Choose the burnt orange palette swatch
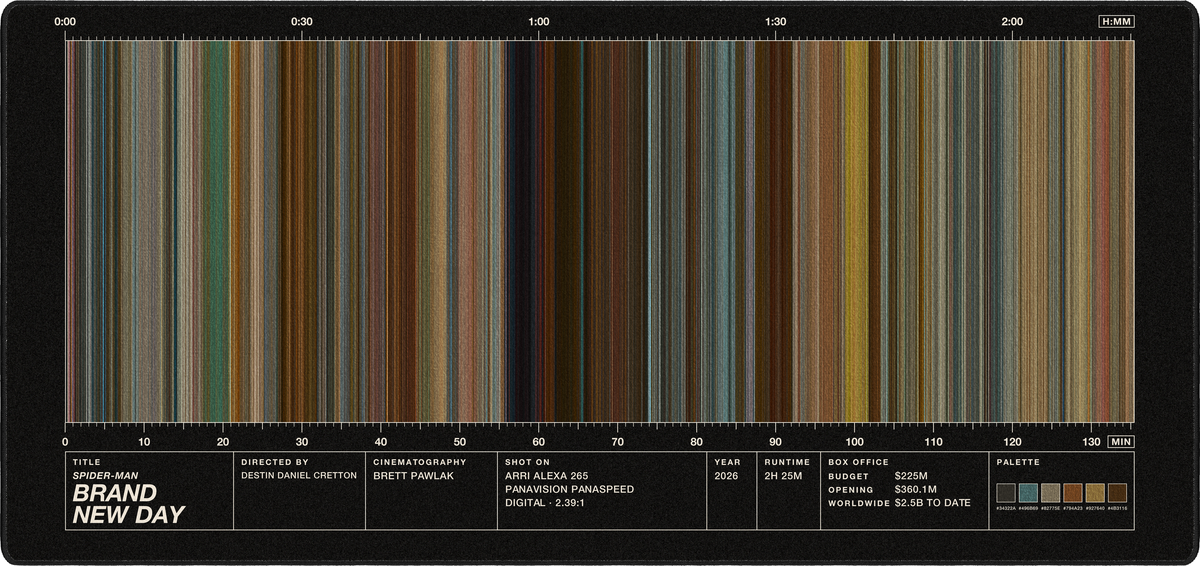Screen dimensions: 1200x566 (1073, 492)
